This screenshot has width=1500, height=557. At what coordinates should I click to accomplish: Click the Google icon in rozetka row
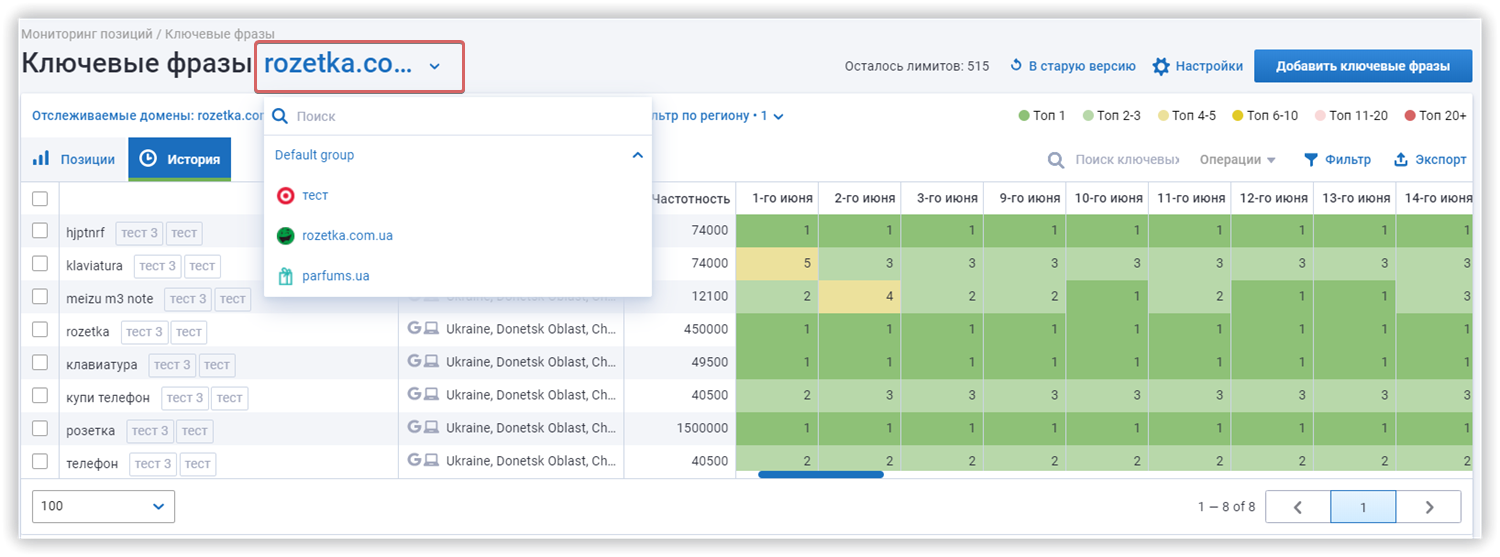coord(414,328)
